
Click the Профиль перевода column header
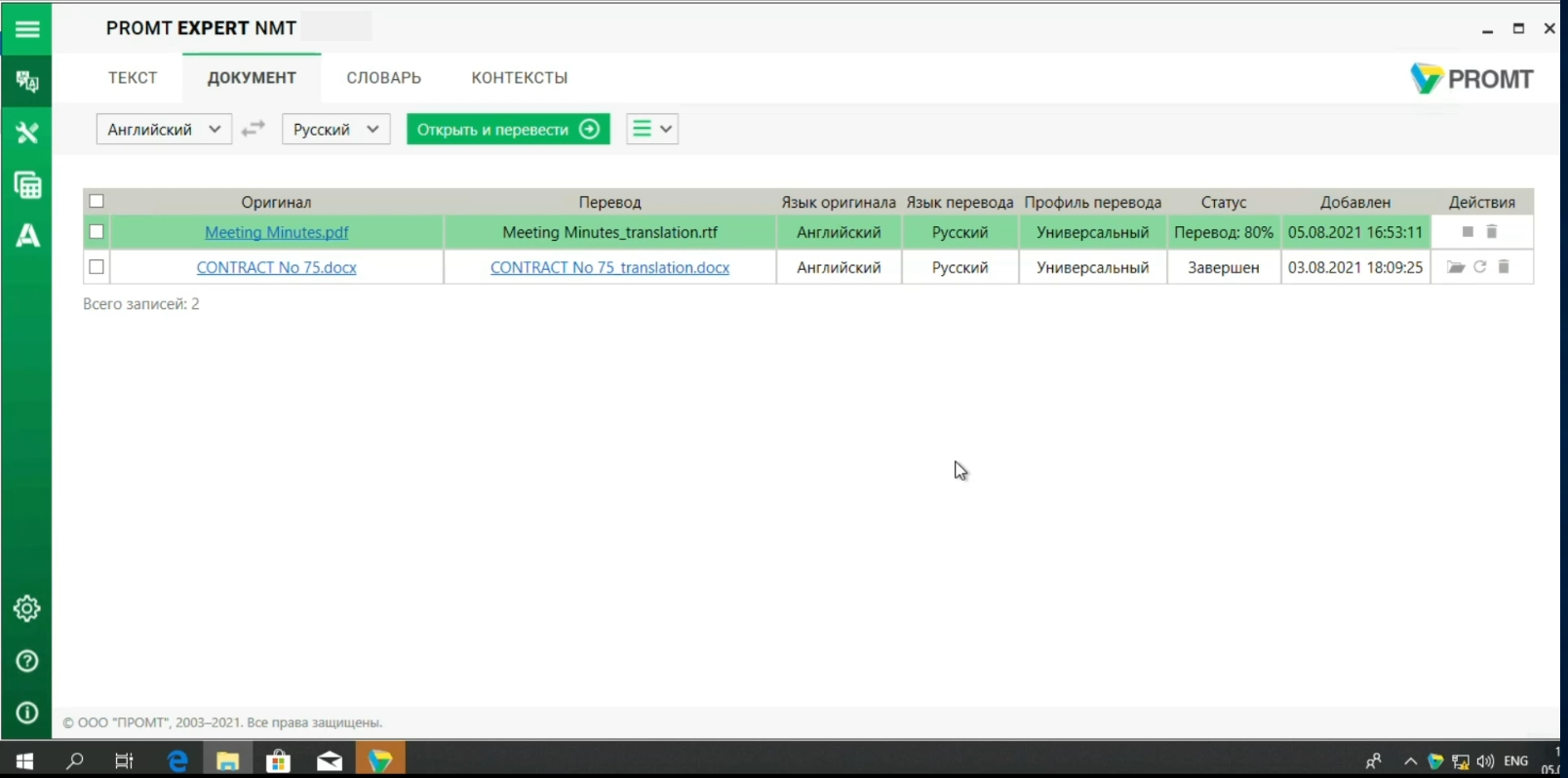pos(1093,202)
